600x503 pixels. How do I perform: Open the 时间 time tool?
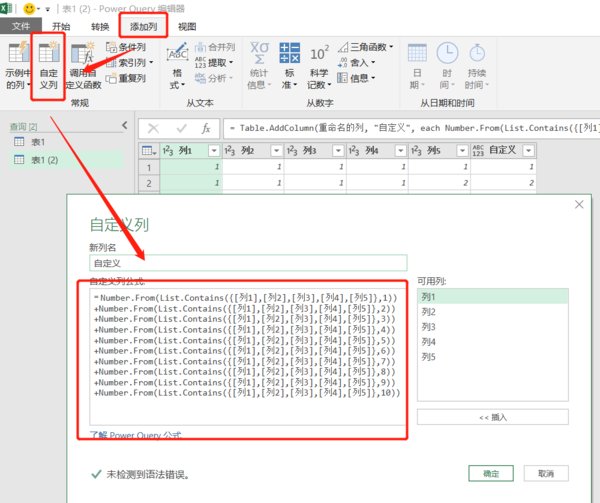coord(447,65)
